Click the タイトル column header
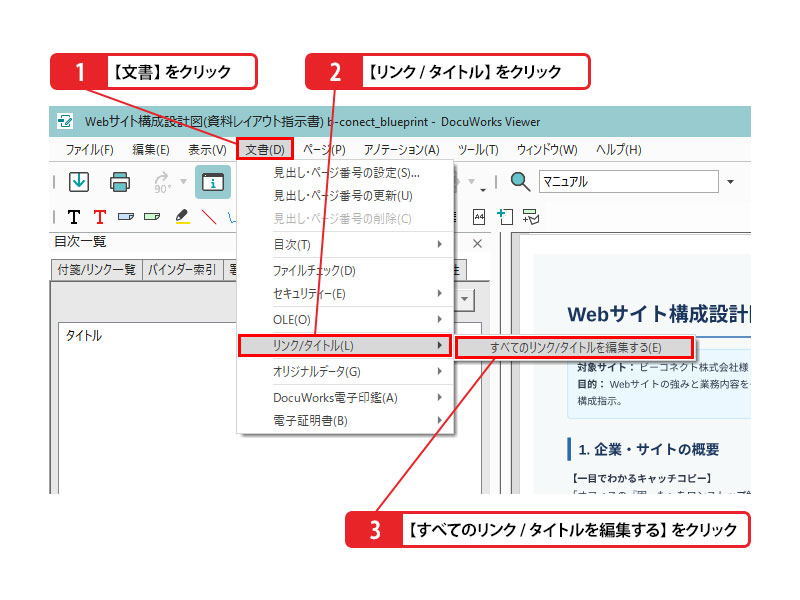This screenshot has height=600, width=800. tap(84, 335)
